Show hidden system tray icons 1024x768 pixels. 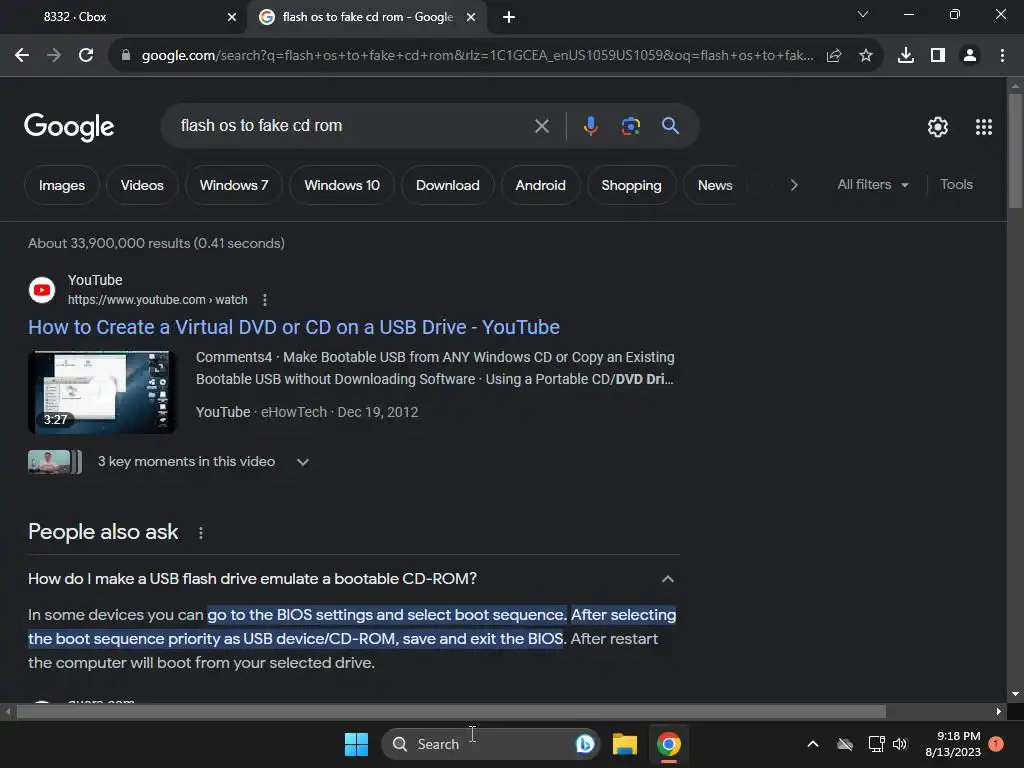(813, 744)
